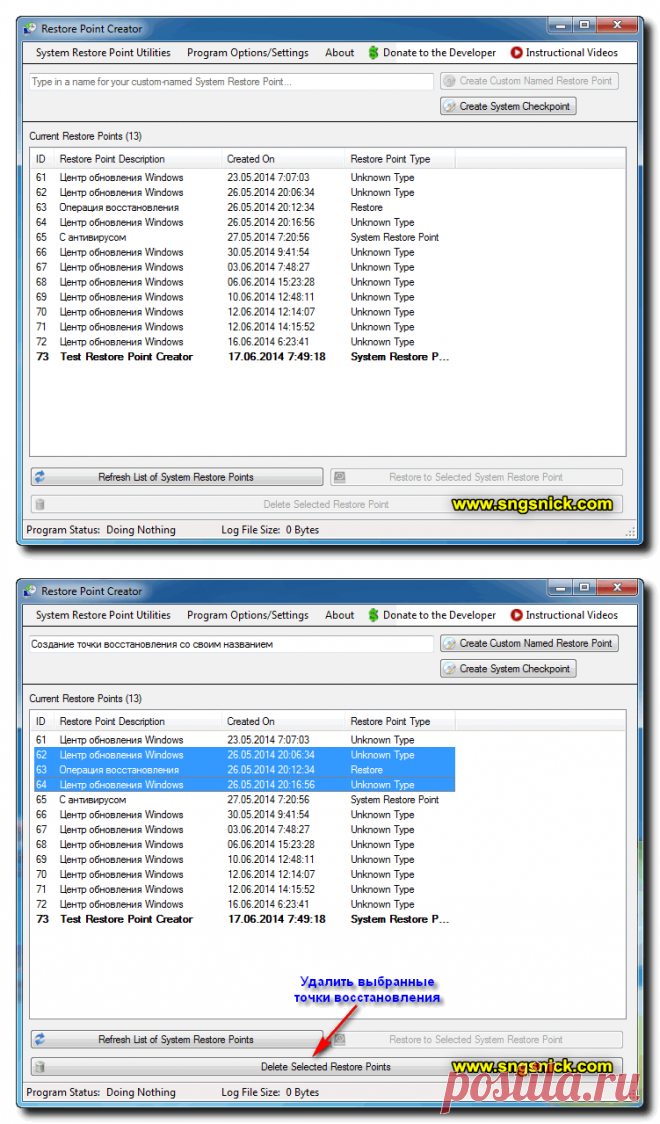Click 'Current Restore Points (13)' label, upper window
The width and height of the screenshot is (660, 1124).
coord(85,136)
